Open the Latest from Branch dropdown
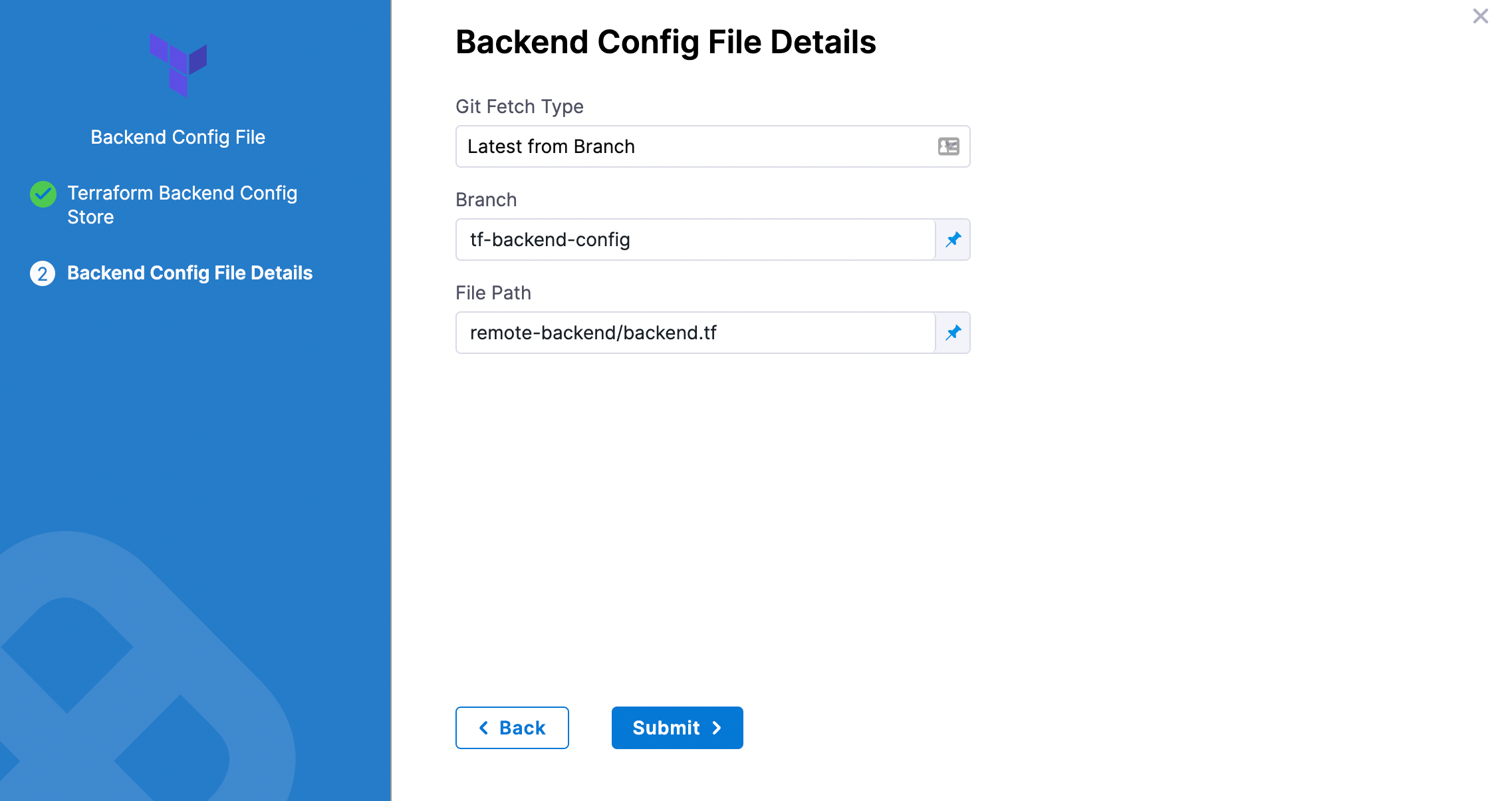The height and width of the screenshot is (801, 1512). tap(698, 146)
